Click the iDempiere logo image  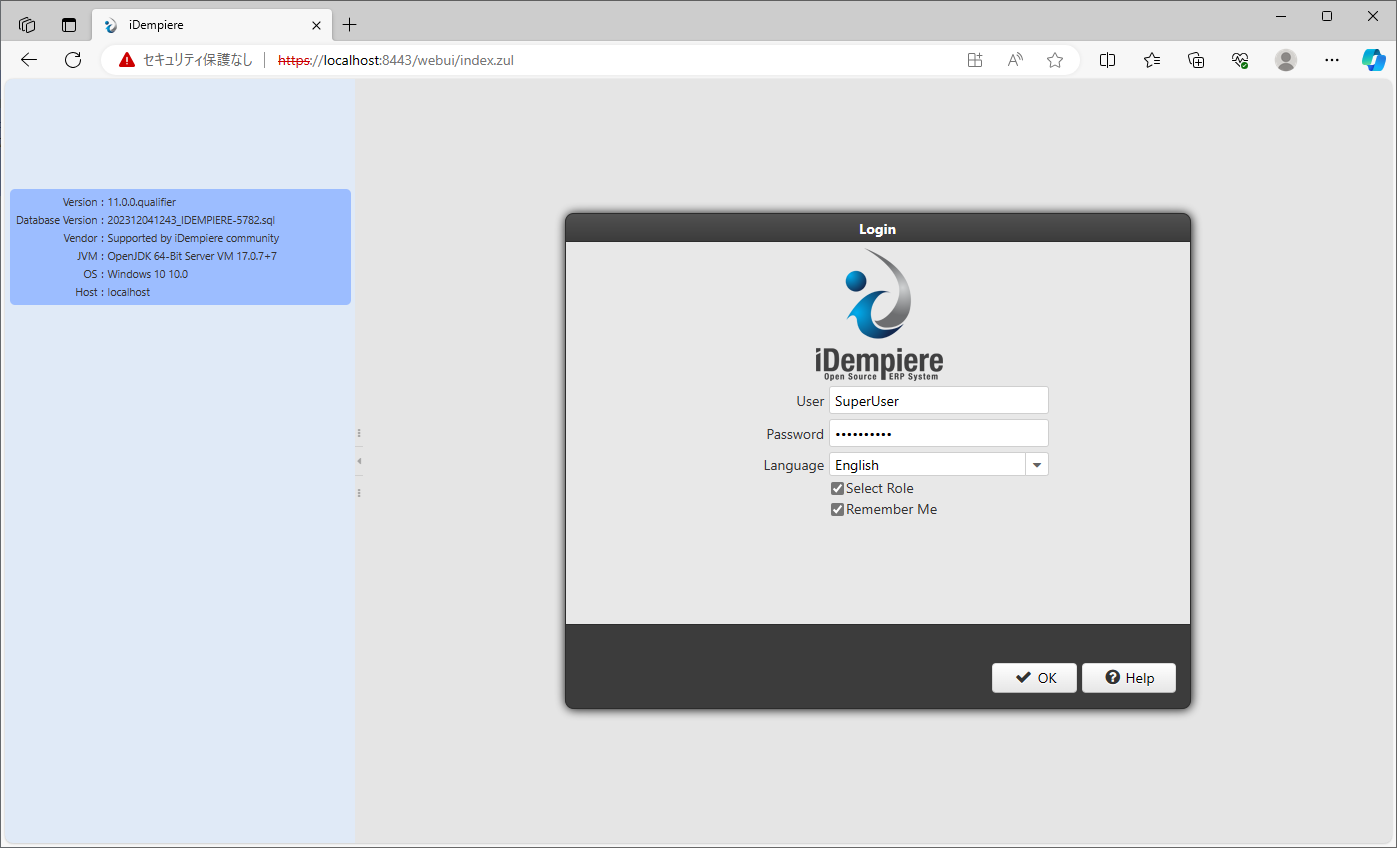878,315
